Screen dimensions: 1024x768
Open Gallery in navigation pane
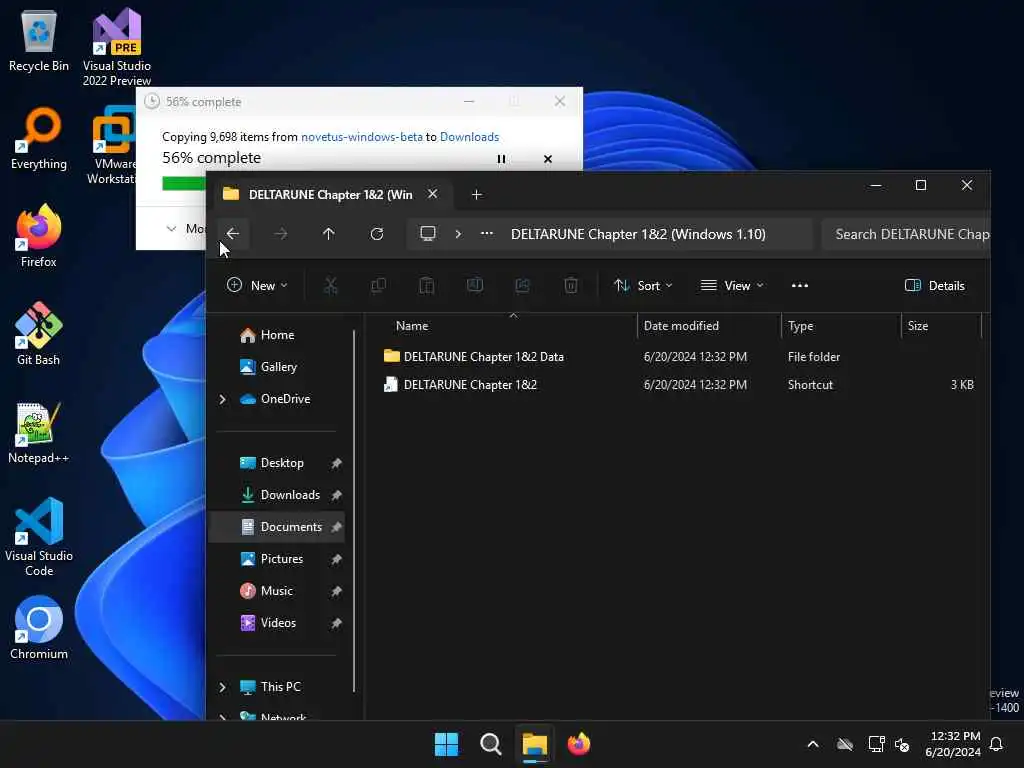(x=278, y=367)
